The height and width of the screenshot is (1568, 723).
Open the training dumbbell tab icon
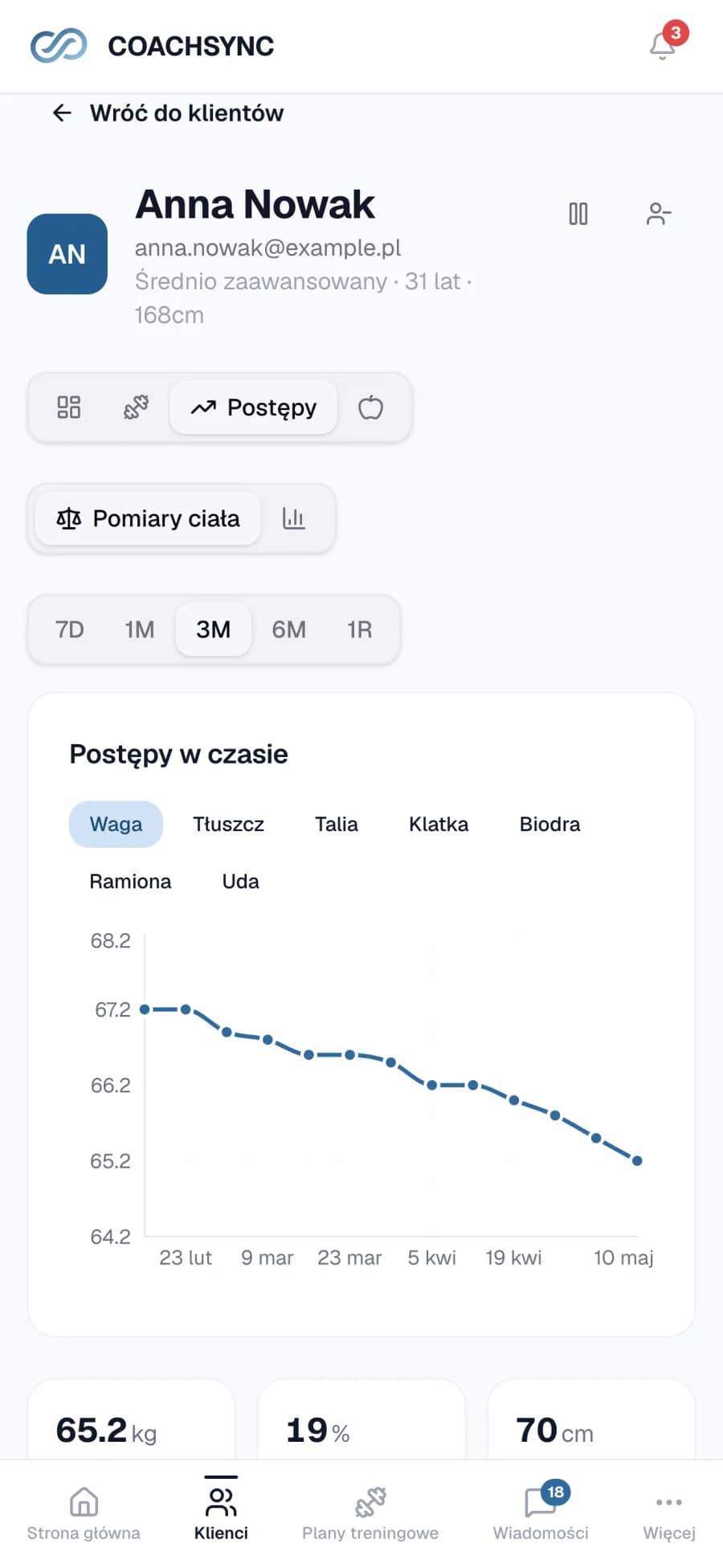(136, 407)
